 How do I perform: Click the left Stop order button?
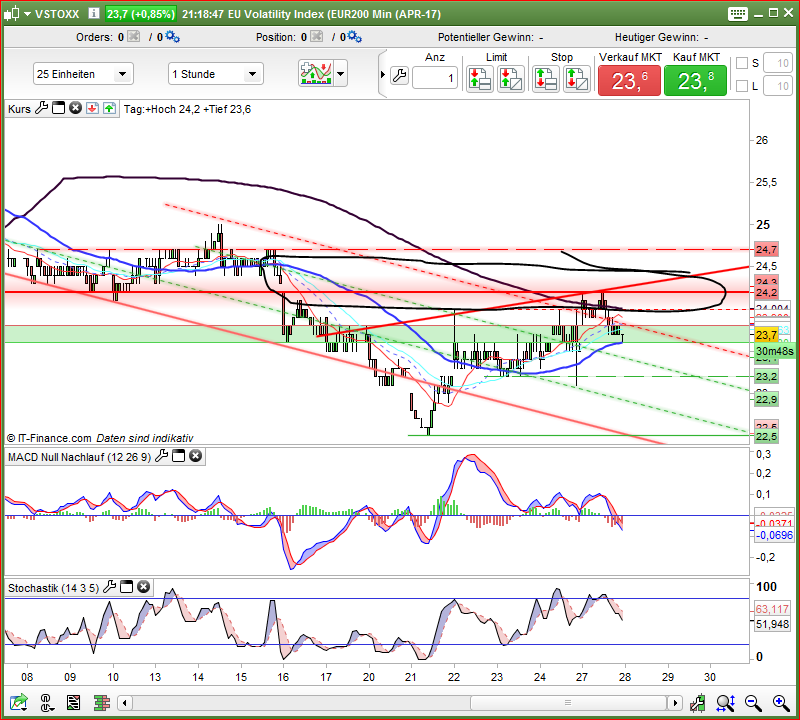[547, 79]
